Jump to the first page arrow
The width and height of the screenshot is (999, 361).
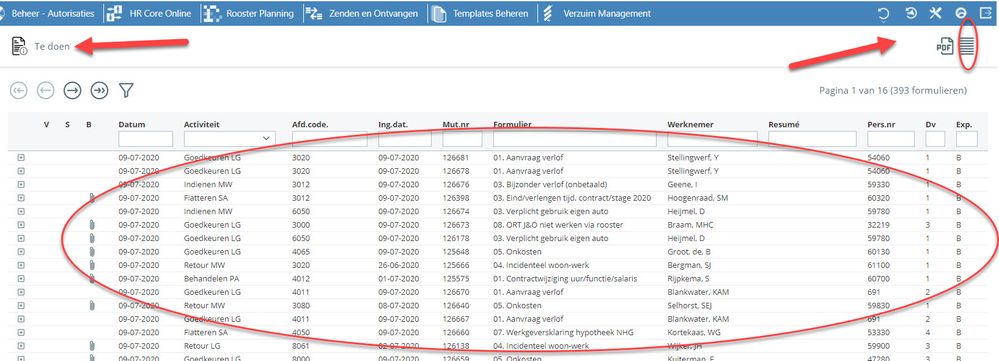tap(19, 90)
